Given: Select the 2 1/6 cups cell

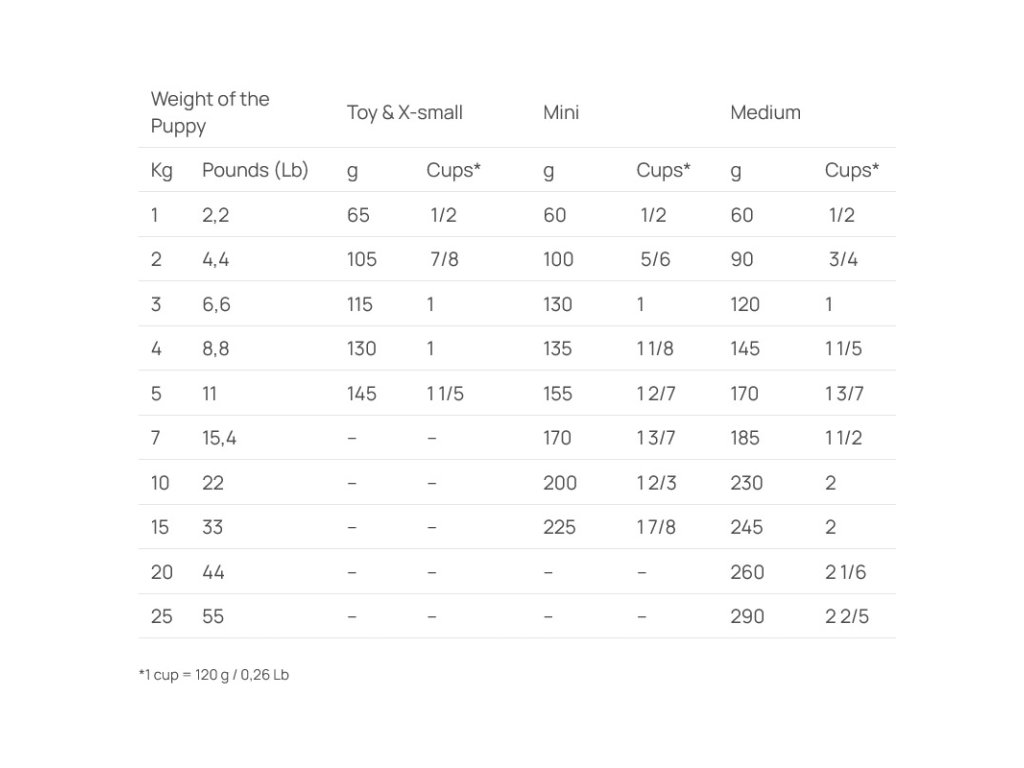Looking at the screenshot, I should click(x=846, y=572).
